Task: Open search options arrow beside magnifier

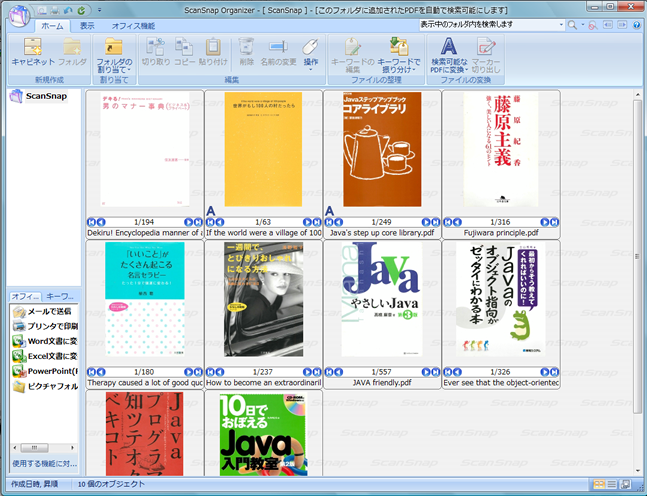Action: coord(583,25)
